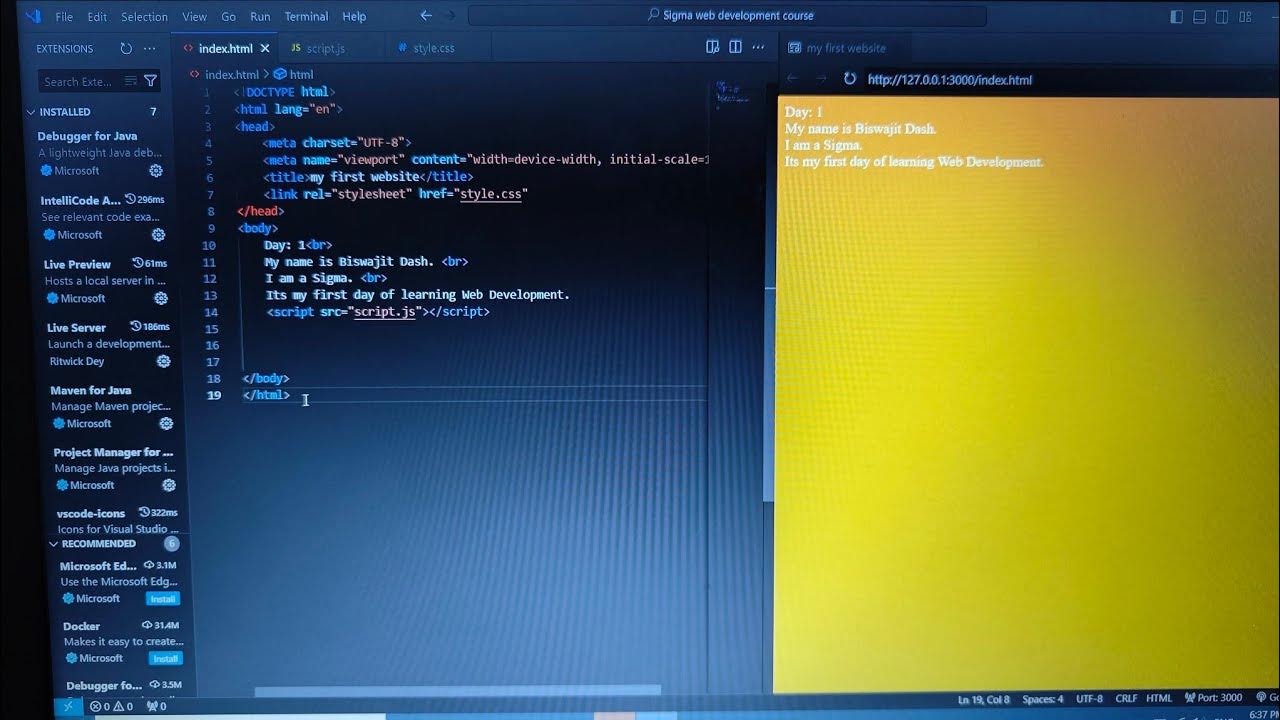Toggle the secondary side bar
The width and height of the screenshot is (1280, 720).
click(x=1222, y=17)
